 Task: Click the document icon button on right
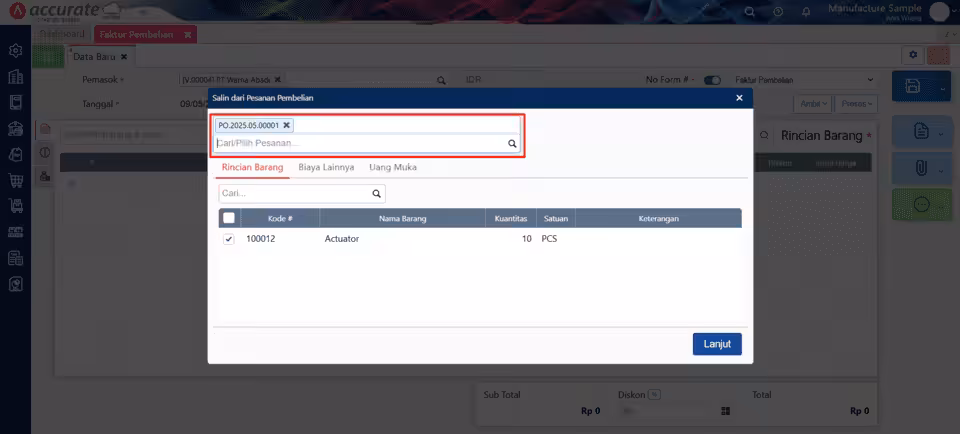pyautogui.click(x=921, y=132)
